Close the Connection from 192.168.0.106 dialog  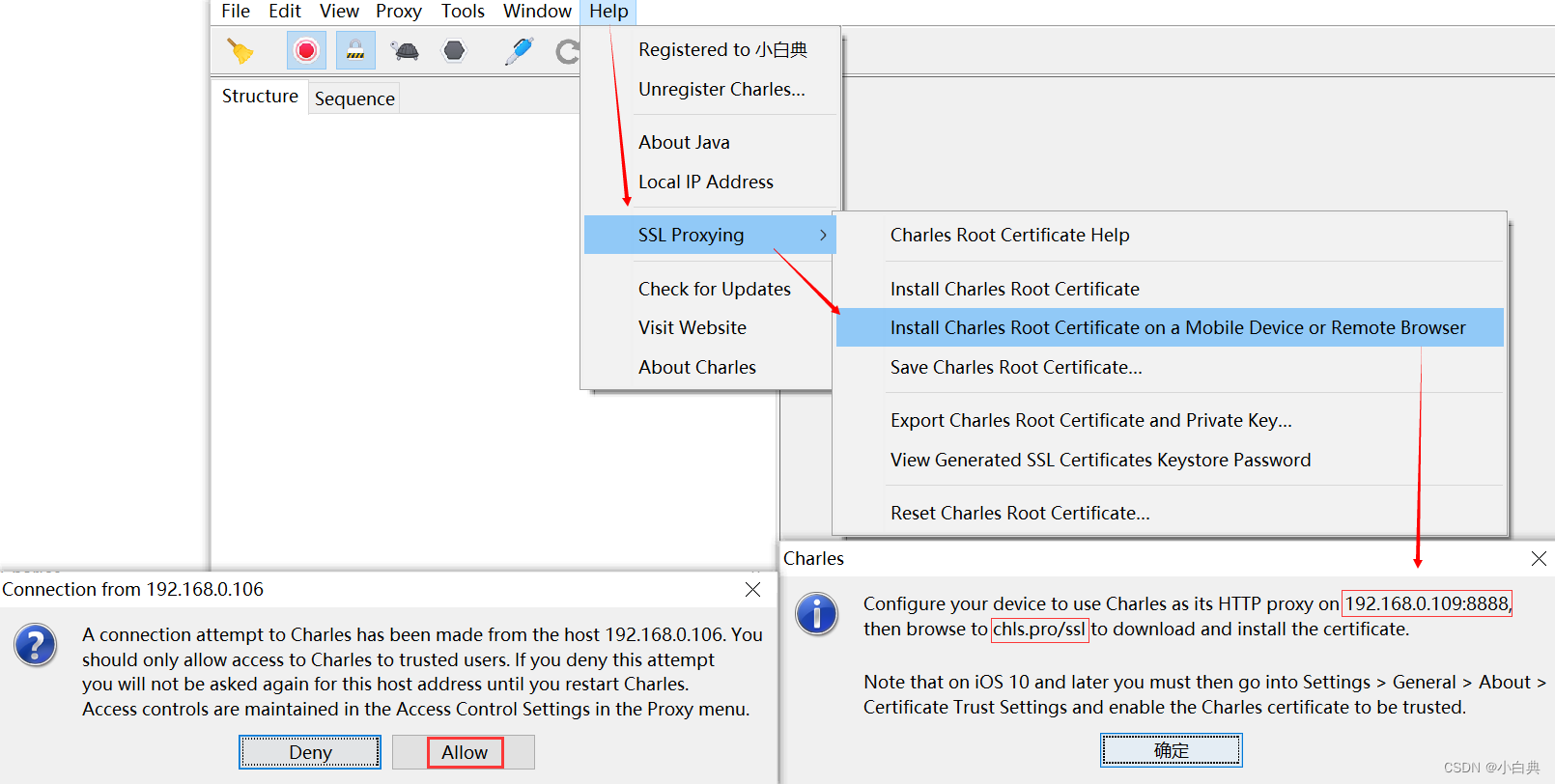click(x=753, y=590)
